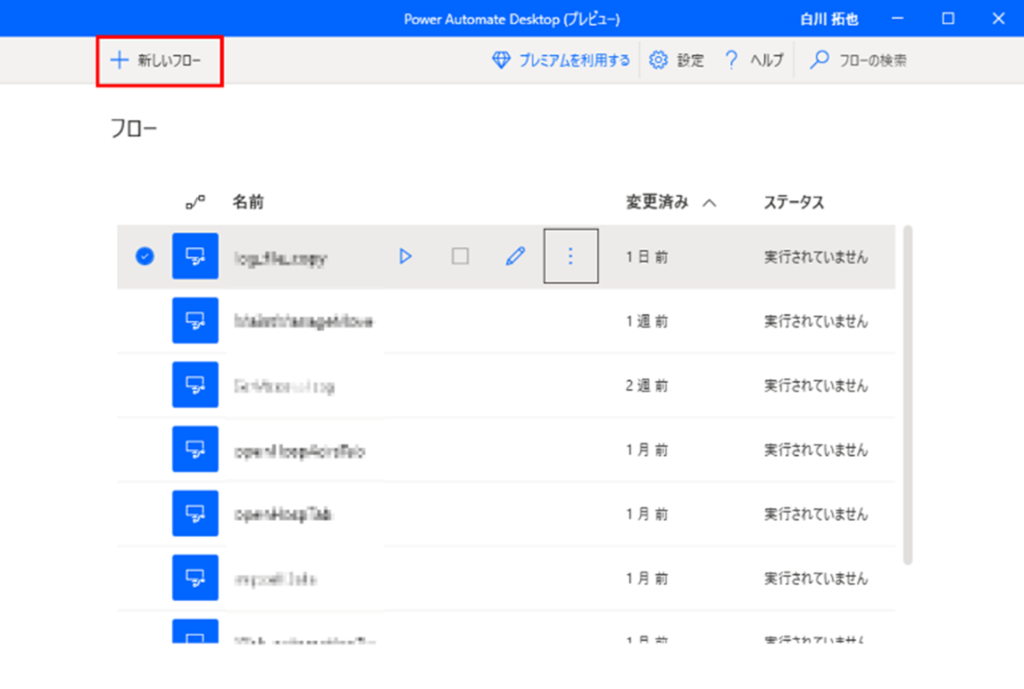Click the 1 週 前 cell
Viewport: 1024px width, 689px height.
coord(647,321)
